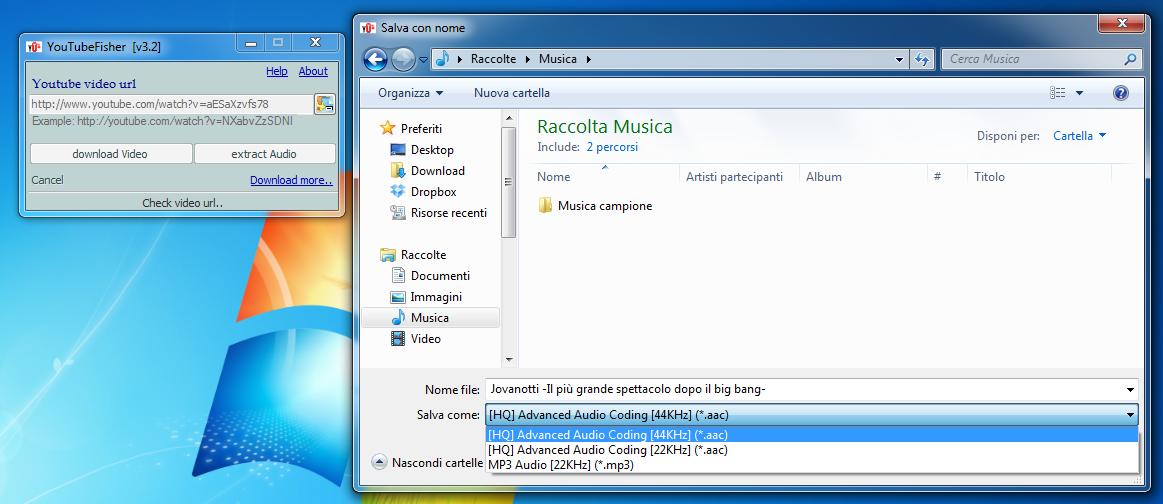Open the Organizza dropdown menu
This screenshot has height=504, width=1163.
pyautogui.click(x=410, y=93)
